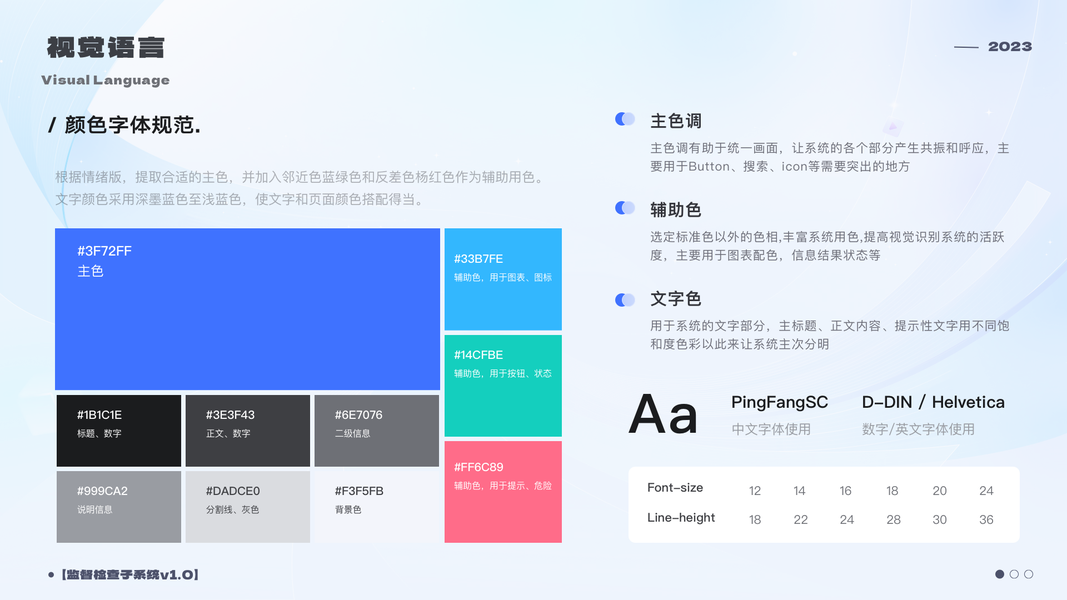
Task: Click the 主色调 heading text
Action: (x=676, y=121)
